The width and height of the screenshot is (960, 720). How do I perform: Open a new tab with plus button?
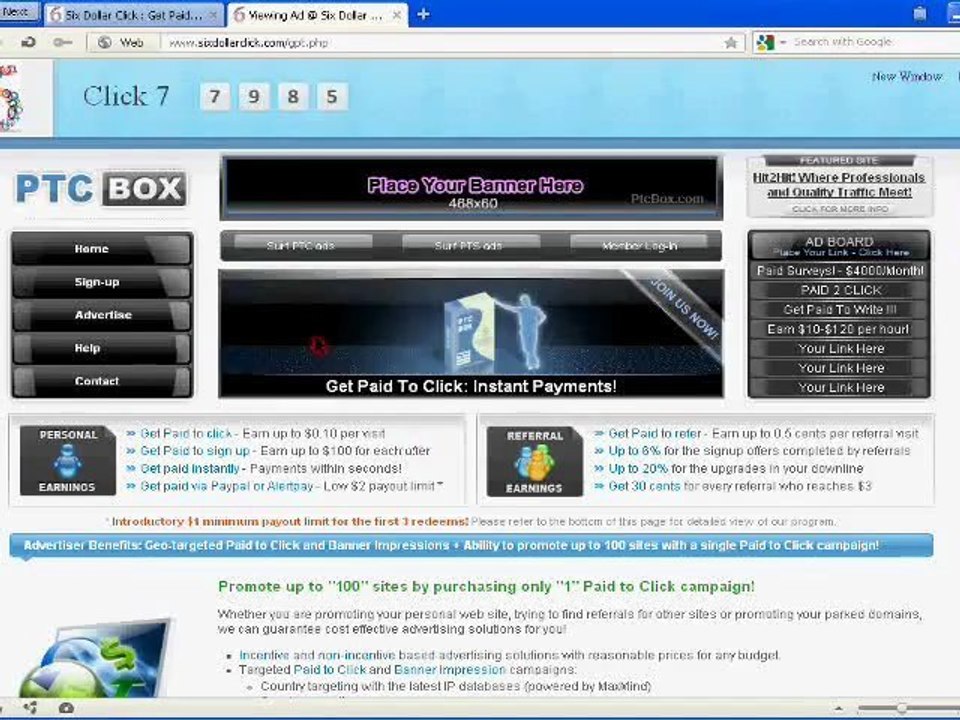423,15
